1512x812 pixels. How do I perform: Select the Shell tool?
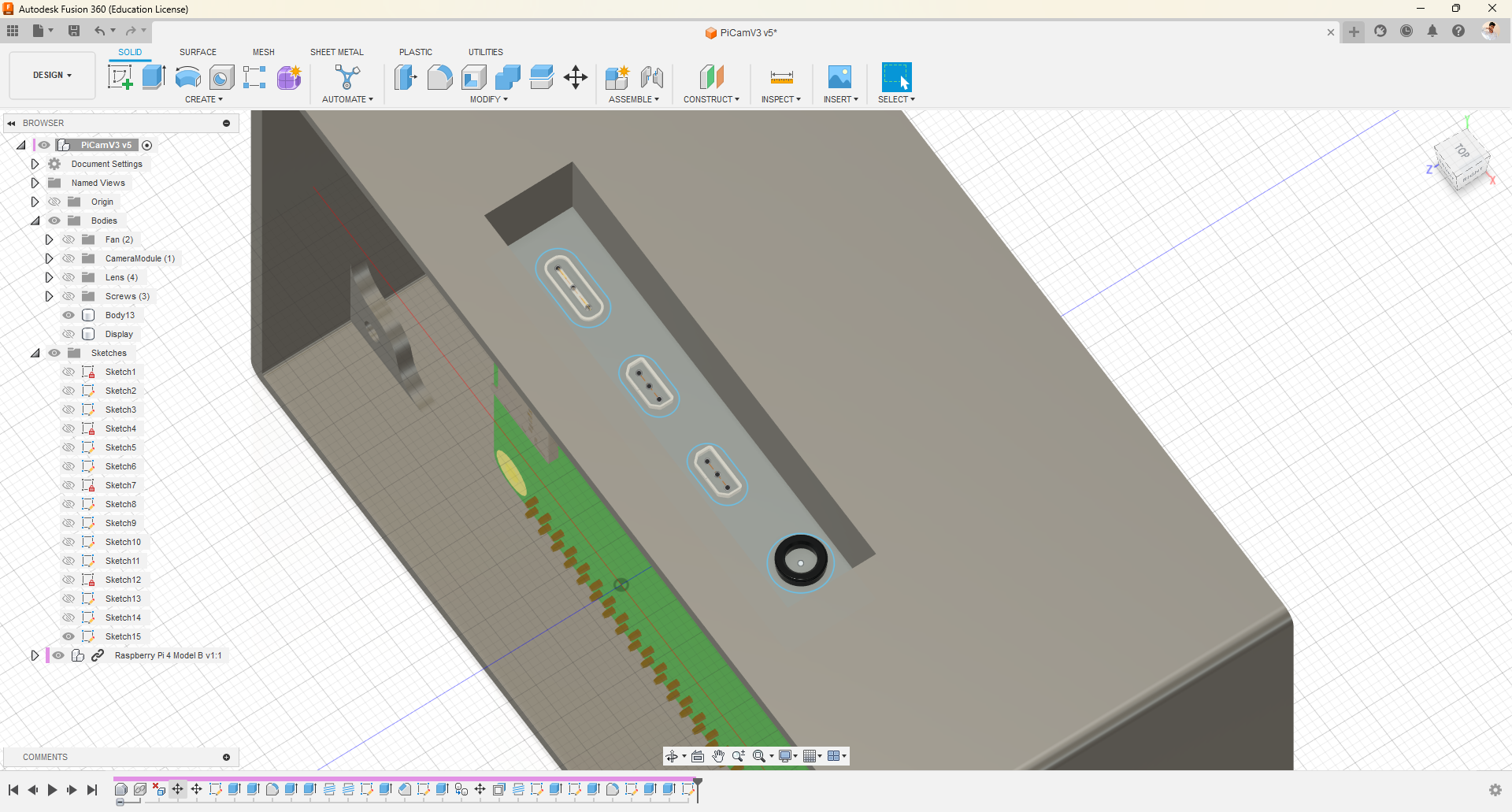pyautogui.click(x=473, y=77)
